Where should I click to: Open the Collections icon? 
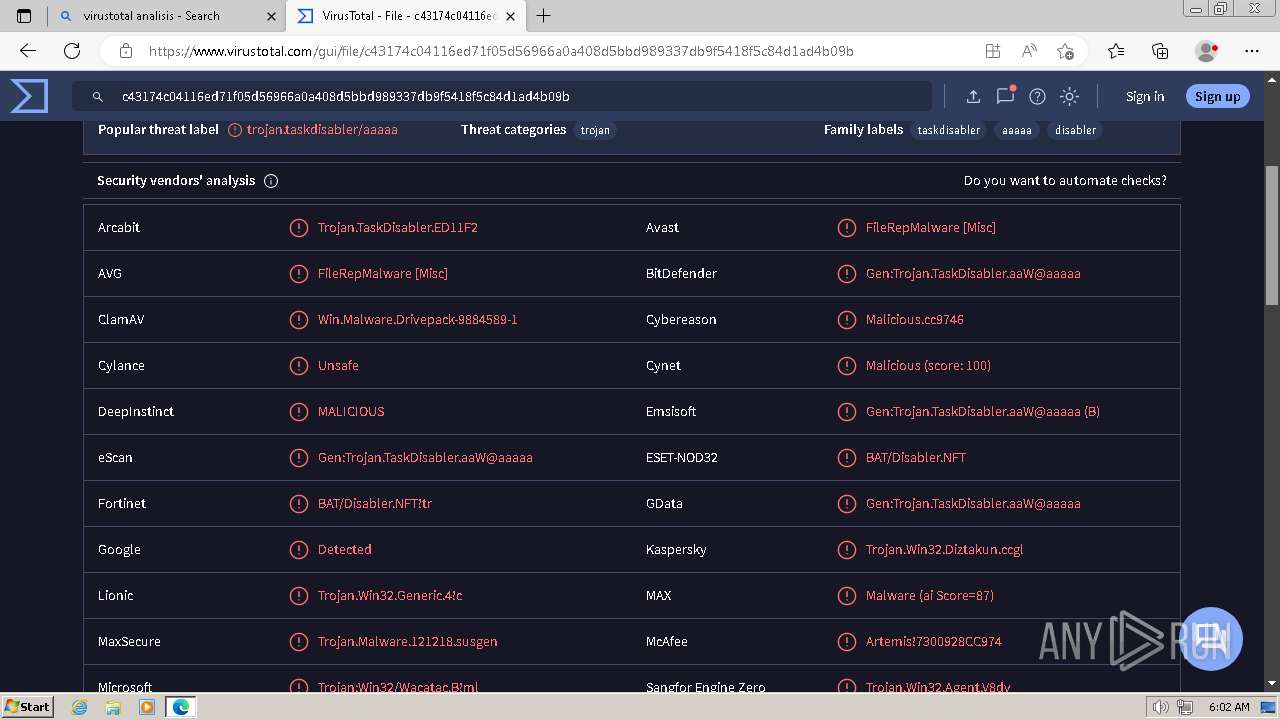click(x=1160, y=51)
